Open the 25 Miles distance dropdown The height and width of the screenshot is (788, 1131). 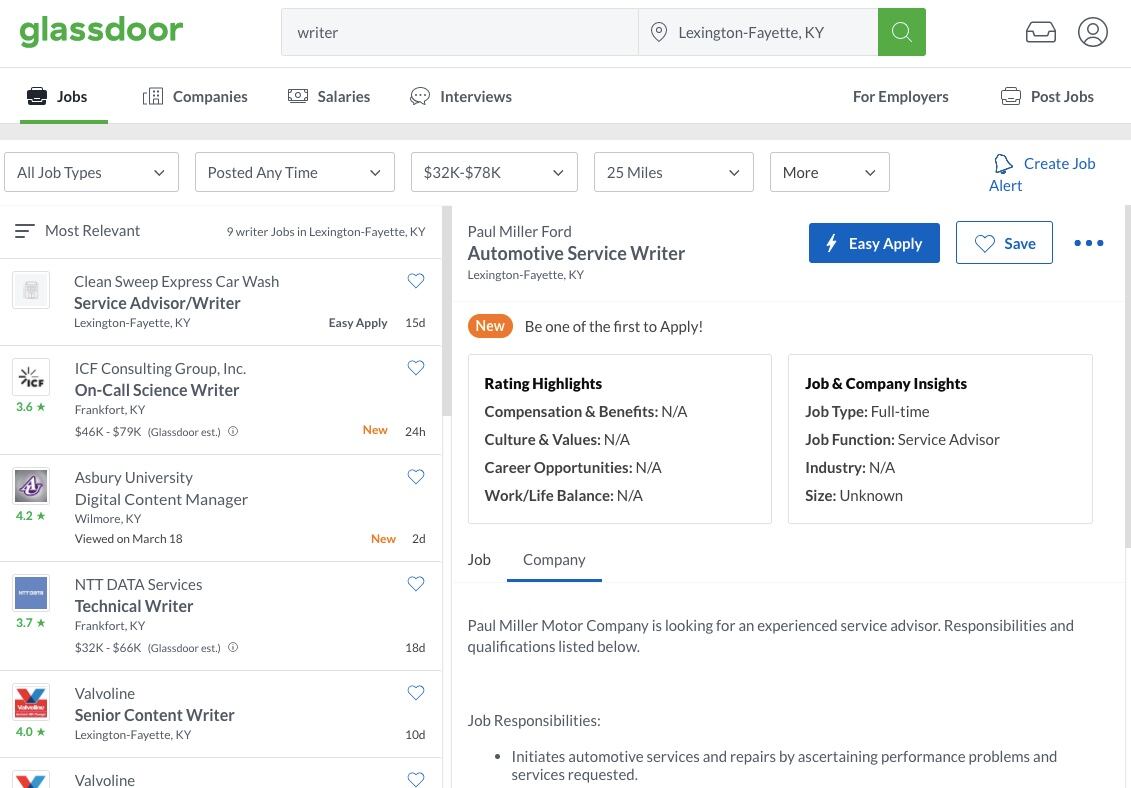click(x=672, y=172)
